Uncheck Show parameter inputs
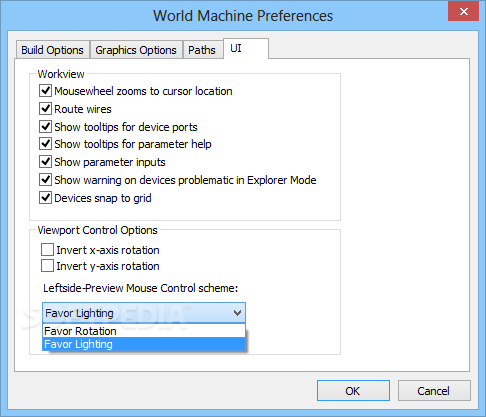The width and height of the screenshot is (486, 417). point(45,162)
